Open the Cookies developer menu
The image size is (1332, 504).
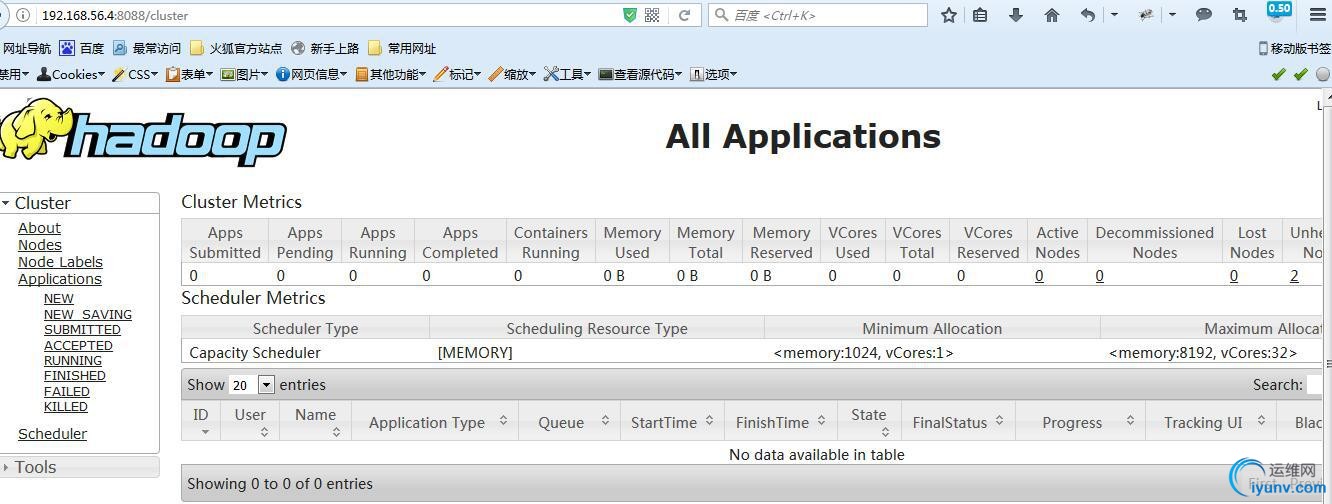[x=70, y=74]
